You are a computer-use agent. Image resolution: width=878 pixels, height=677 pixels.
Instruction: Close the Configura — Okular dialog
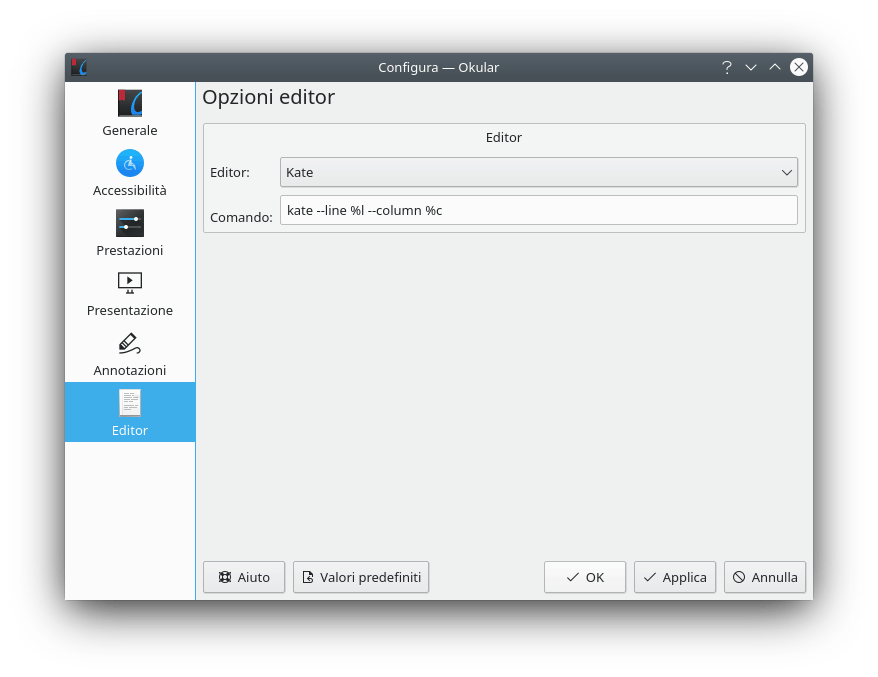pos(799,67)
